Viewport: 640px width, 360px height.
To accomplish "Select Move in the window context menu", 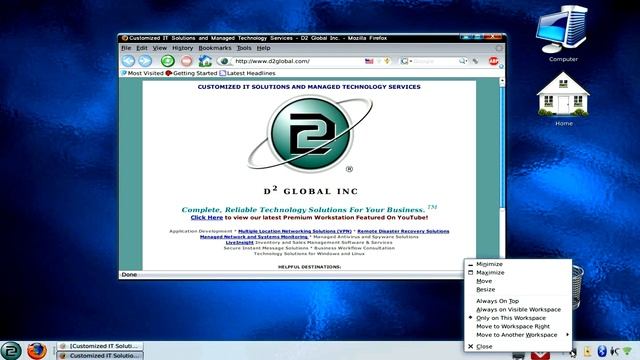I will click(x=518, y=281).
